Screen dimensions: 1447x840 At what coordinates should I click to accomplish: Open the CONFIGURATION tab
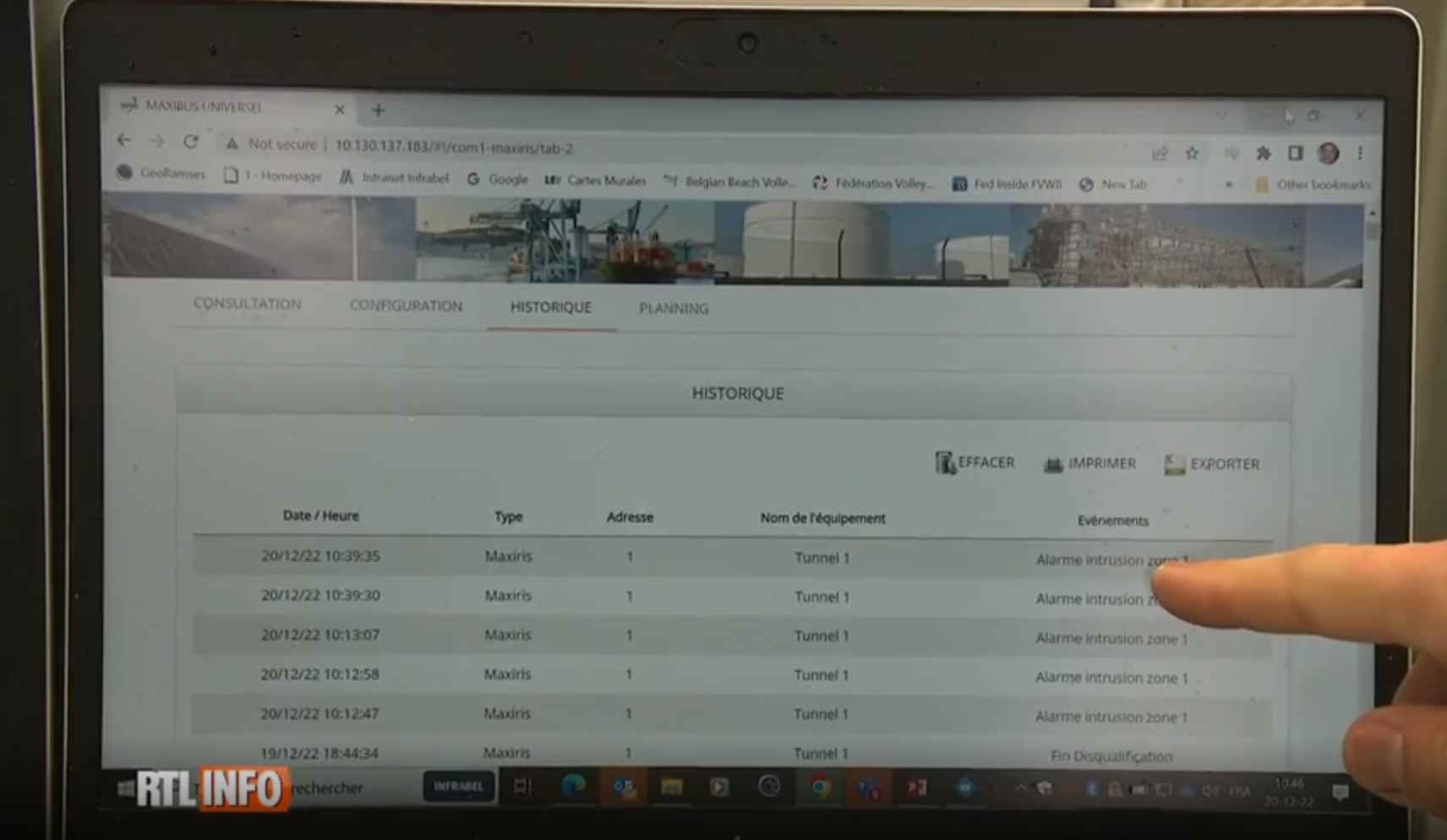[x=406, y=306]
